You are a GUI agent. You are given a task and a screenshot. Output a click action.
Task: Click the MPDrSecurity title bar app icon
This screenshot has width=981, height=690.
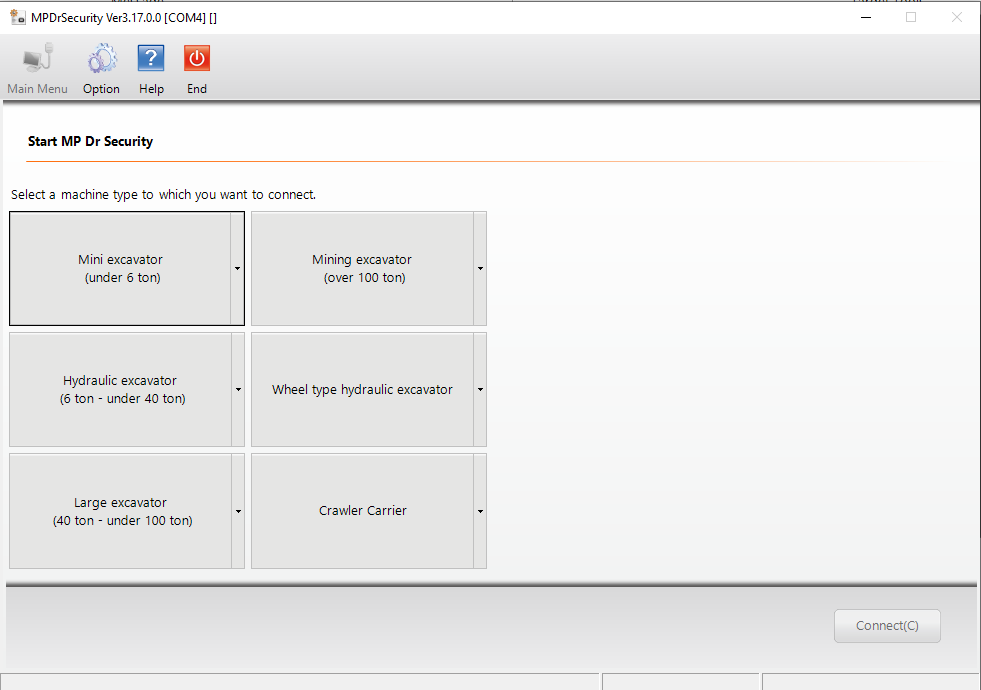(x=17, y=17)
